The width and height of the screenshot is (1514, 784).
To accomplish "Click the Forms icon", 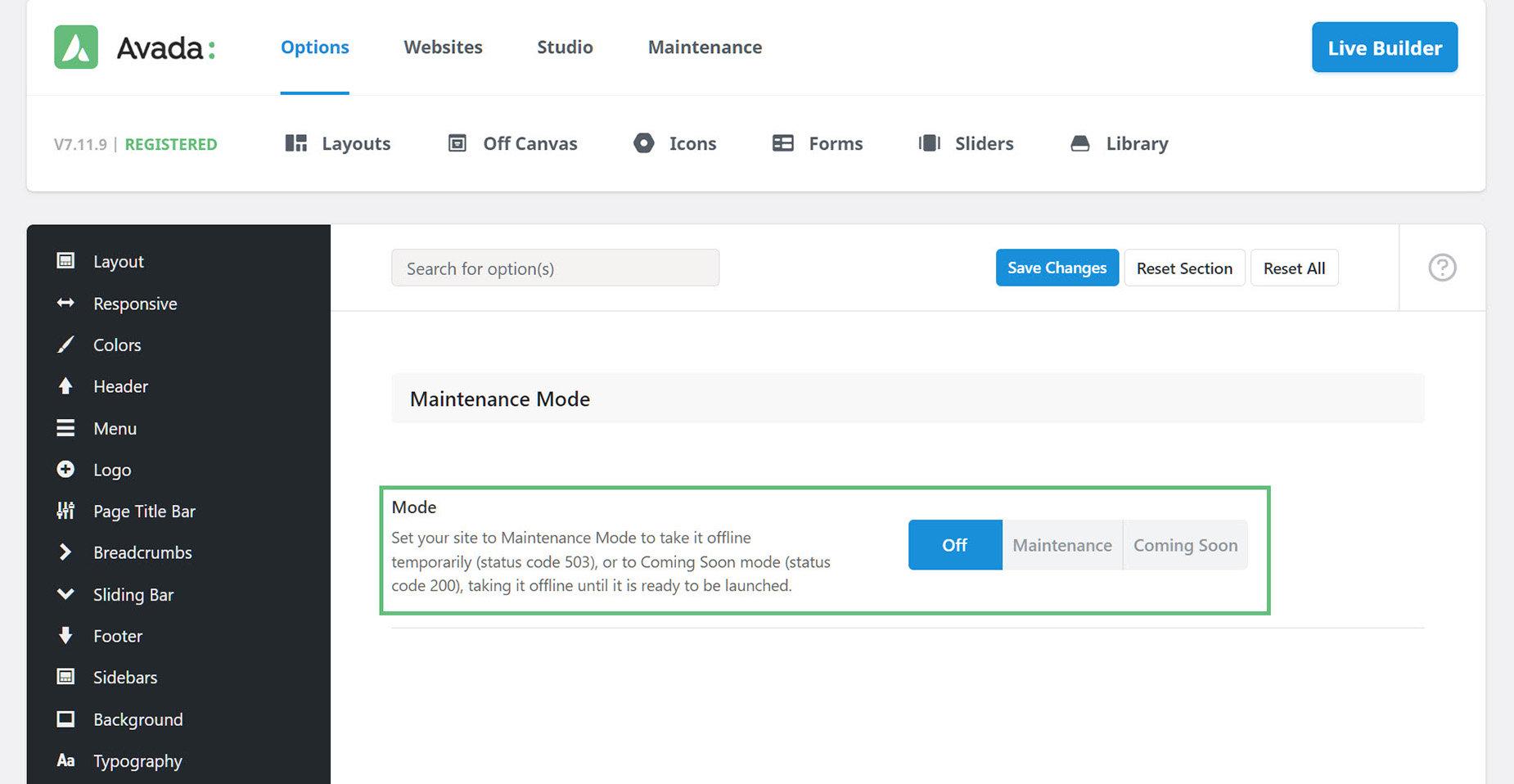I will [783, 143].
